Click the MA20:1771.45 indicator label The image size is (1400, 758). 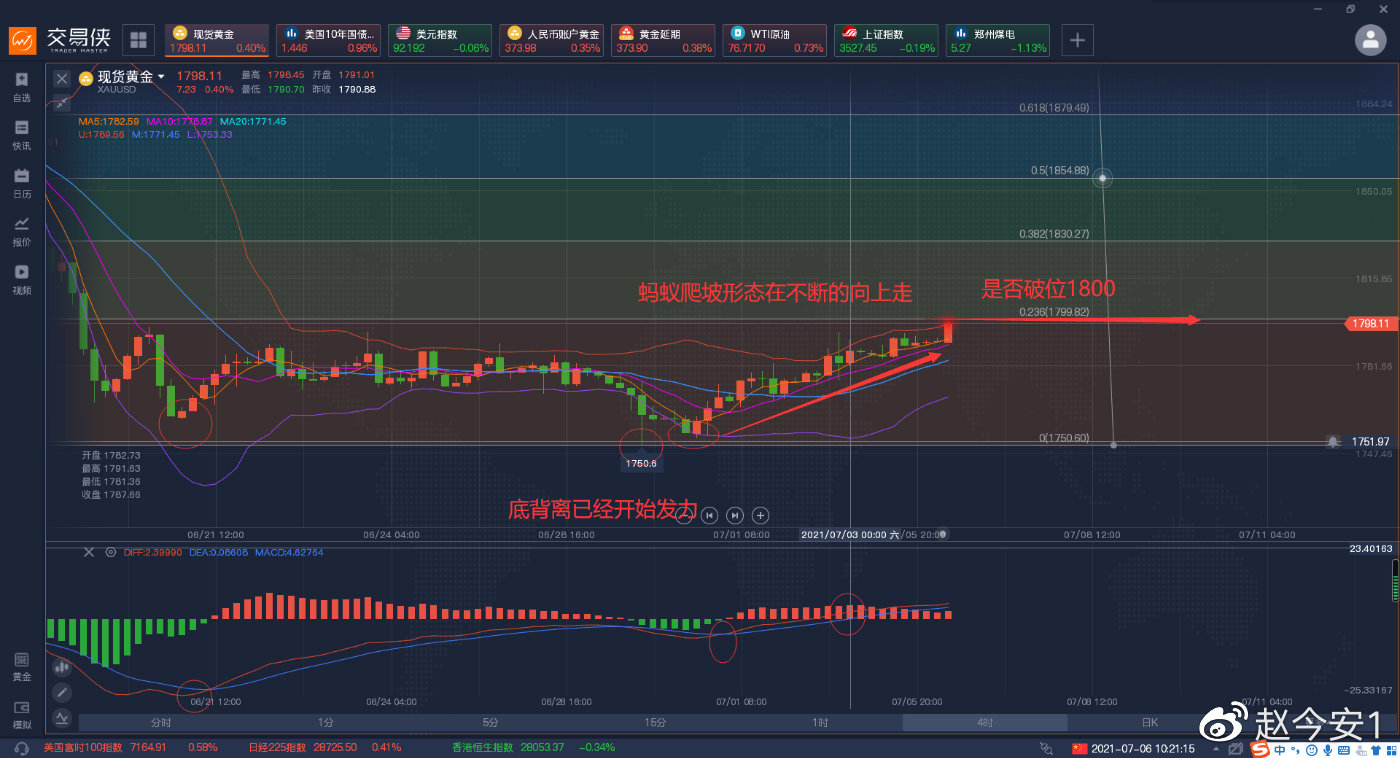pos(253,121)
